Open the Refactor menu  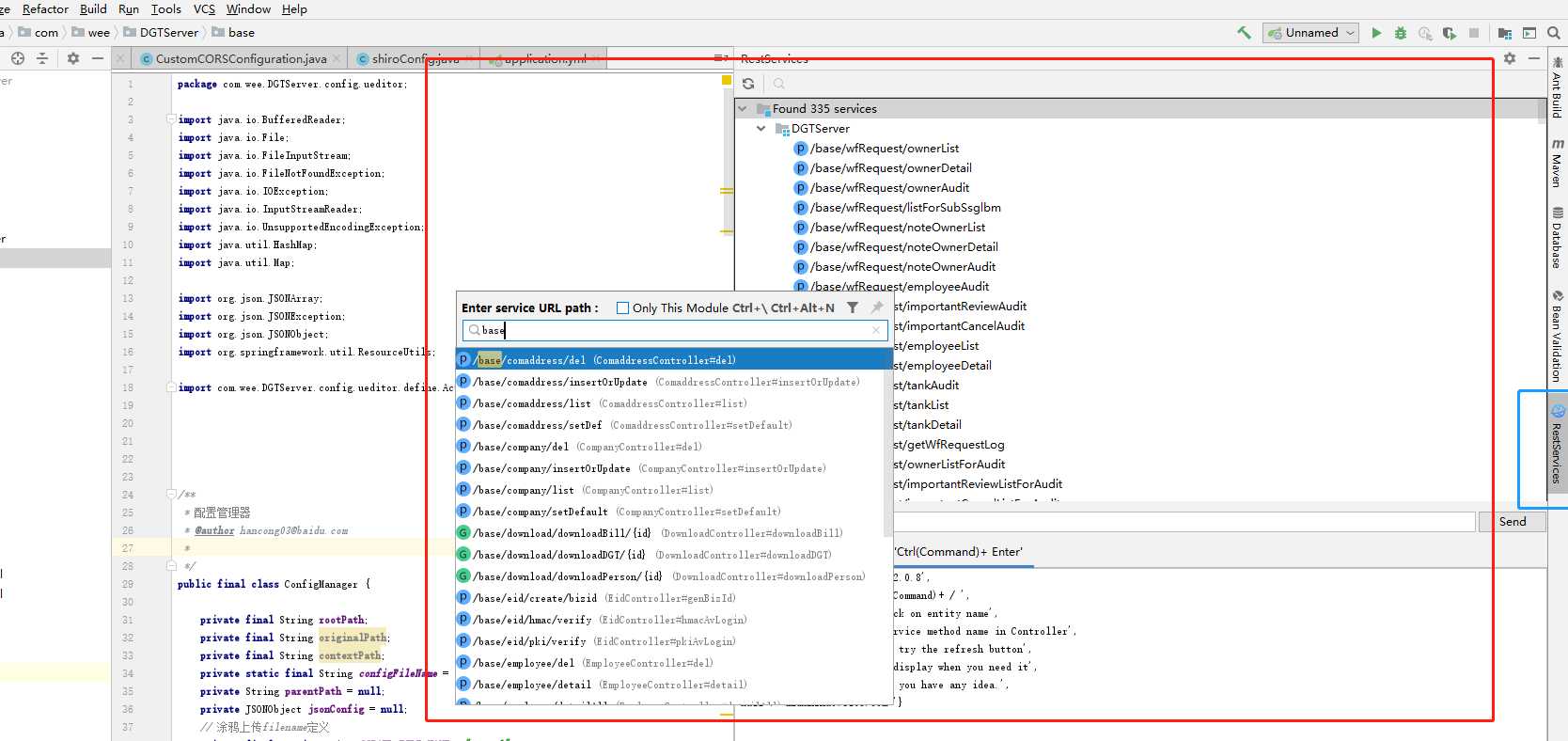tap(45, 9)
